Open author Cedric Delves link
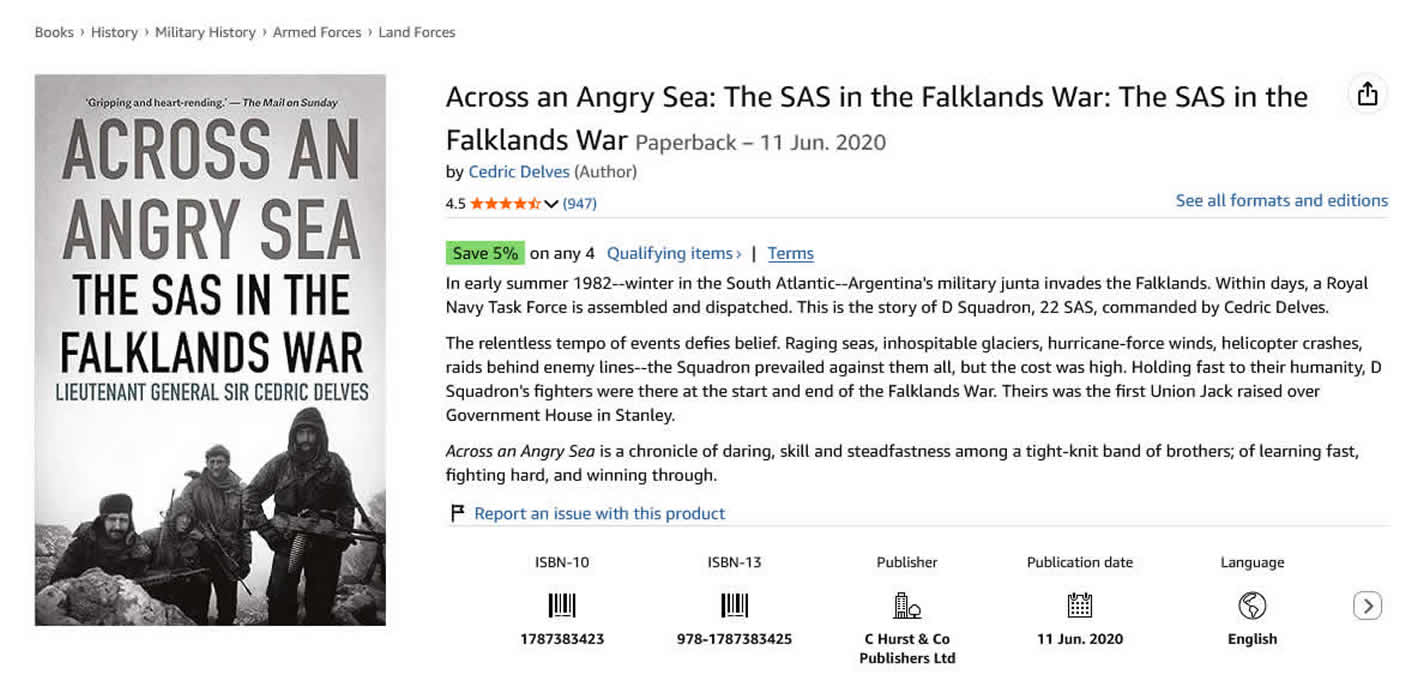Screen dimensions: 1412x675 tap(519, 171)
